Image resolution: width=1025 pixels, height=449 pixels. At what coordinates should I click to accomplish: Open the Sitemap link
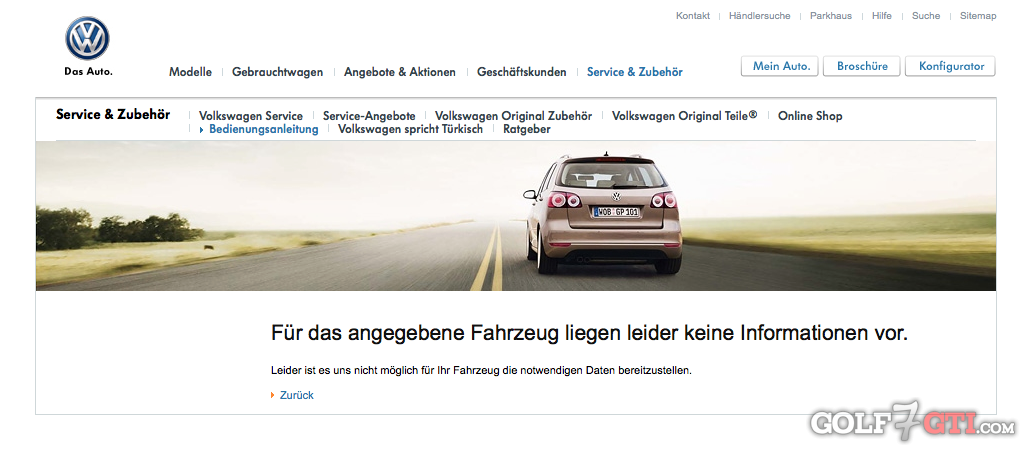click(x=978, y=16)
